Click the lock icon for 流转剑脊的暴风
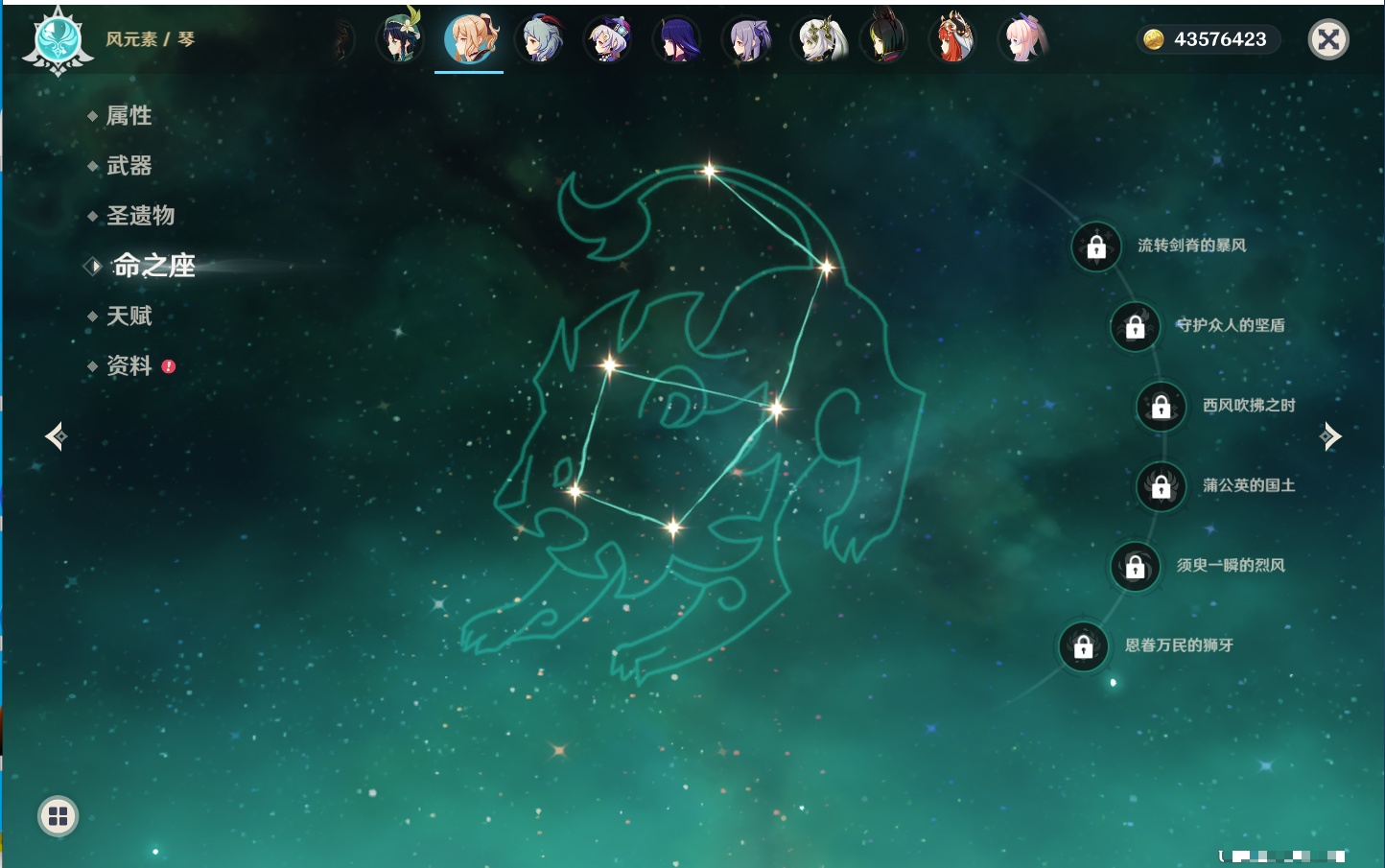Viewport: 1385px width, 868px height. click(x=1096, y=246)
